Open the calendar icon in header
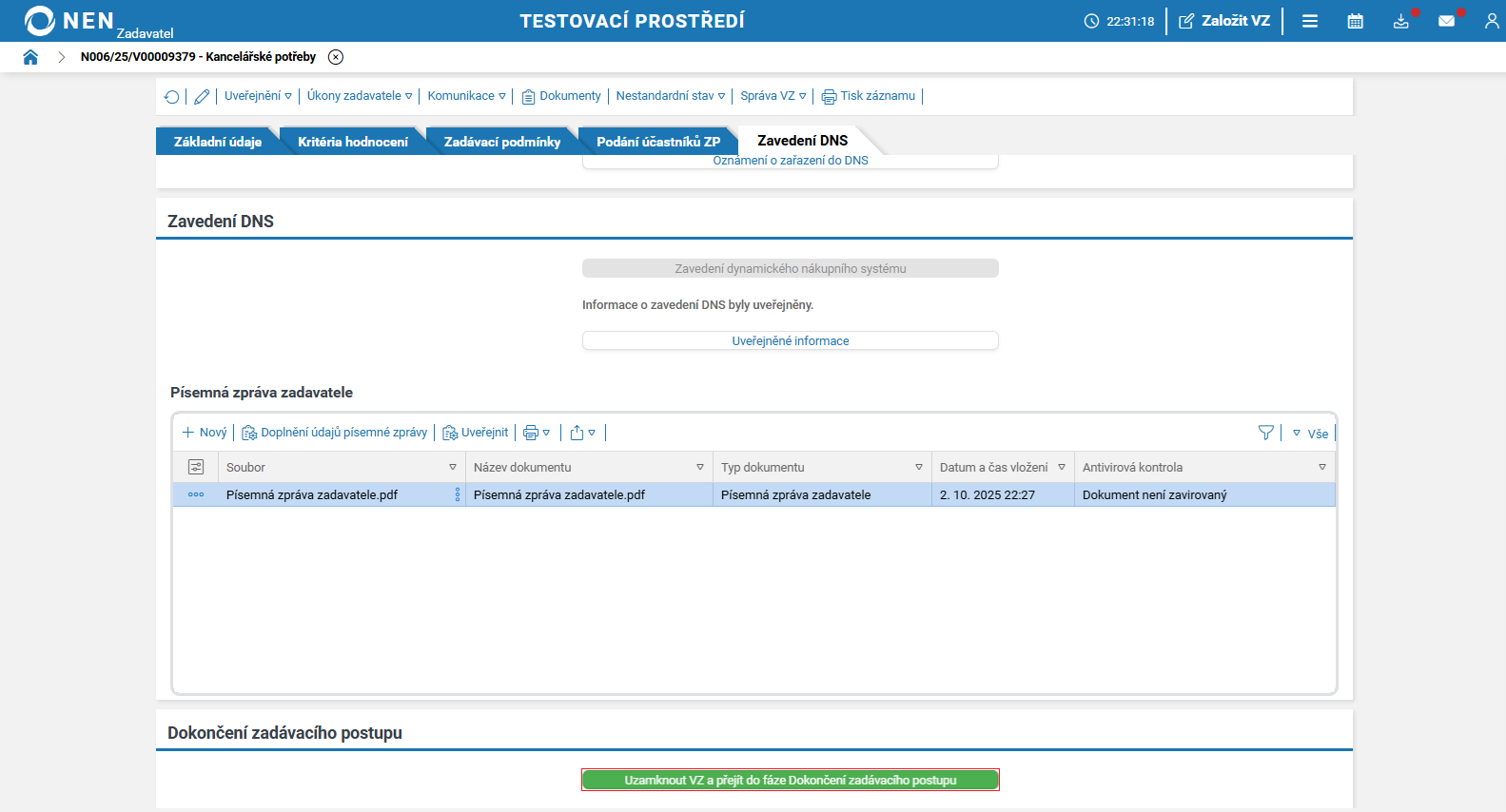This screenshot has height=812, width=1506. tap(1355, 21)
